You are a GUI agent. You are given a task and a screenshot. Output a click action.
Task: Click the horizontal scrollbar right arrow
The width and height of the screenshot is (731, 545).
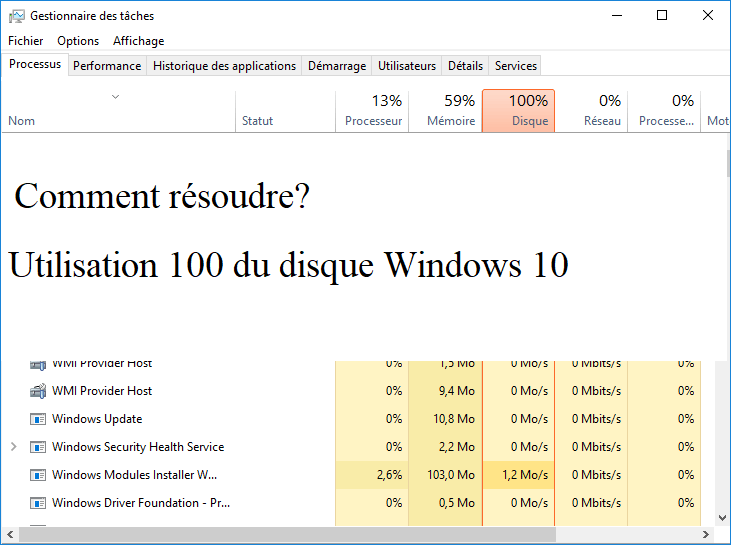pyautogui.click(x=706, y=534)
